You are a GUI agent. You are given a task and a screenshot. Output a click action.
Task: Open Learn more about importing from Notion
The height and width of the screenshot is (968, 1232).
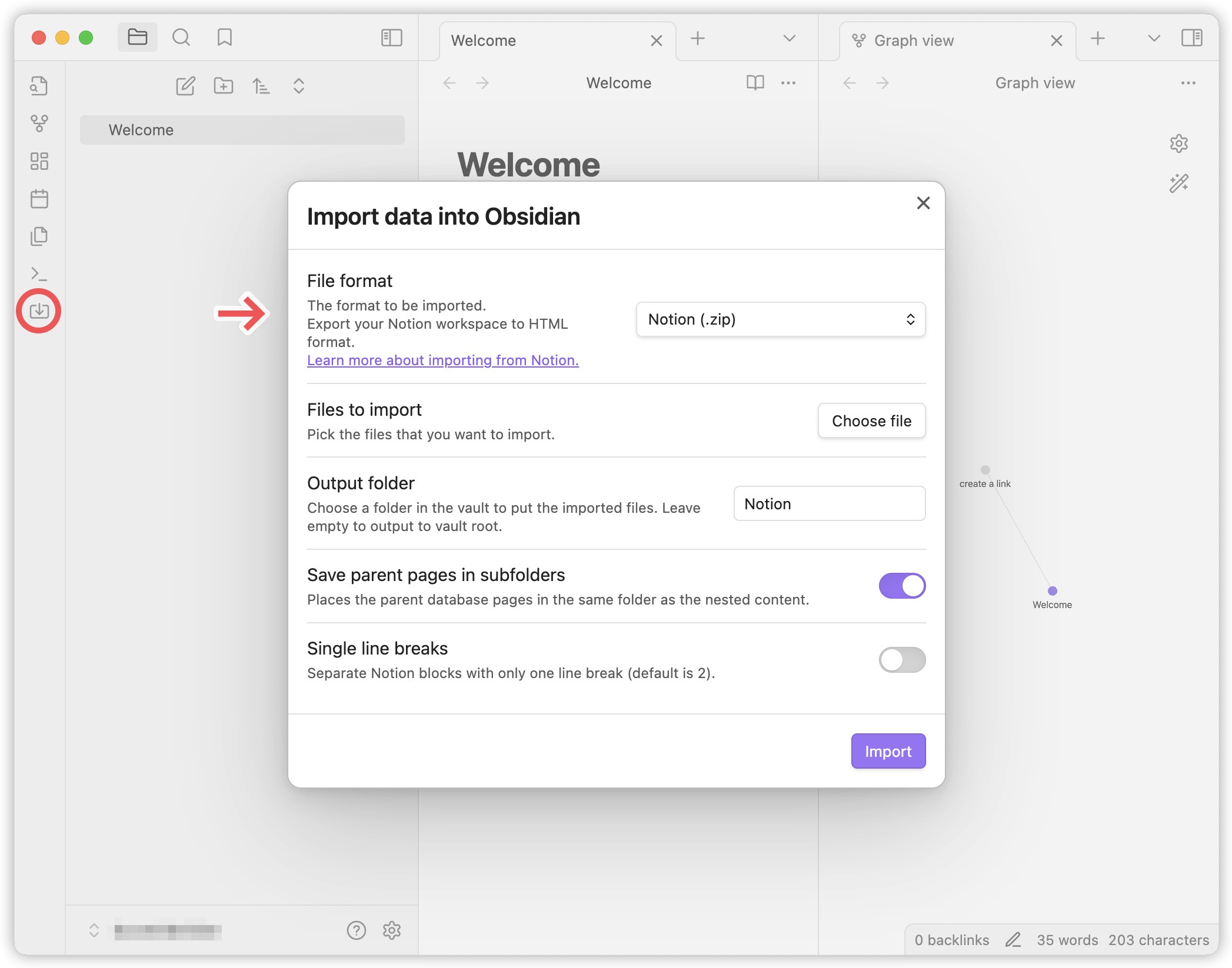click(x=442, y=360)
